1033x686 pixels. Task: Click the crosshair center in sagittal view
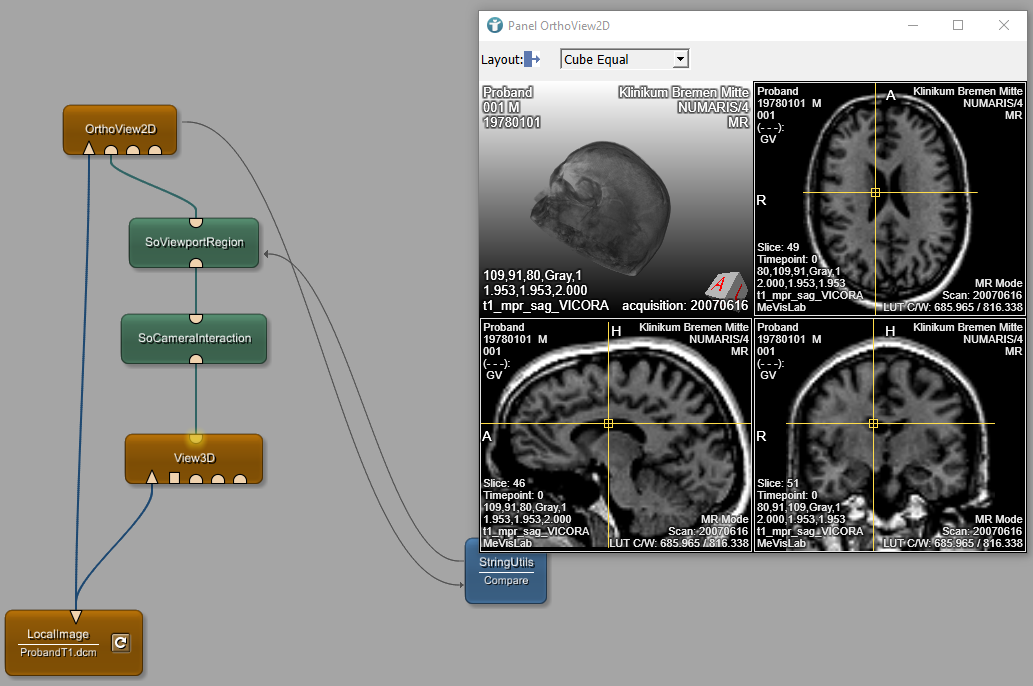click(608, 424)
